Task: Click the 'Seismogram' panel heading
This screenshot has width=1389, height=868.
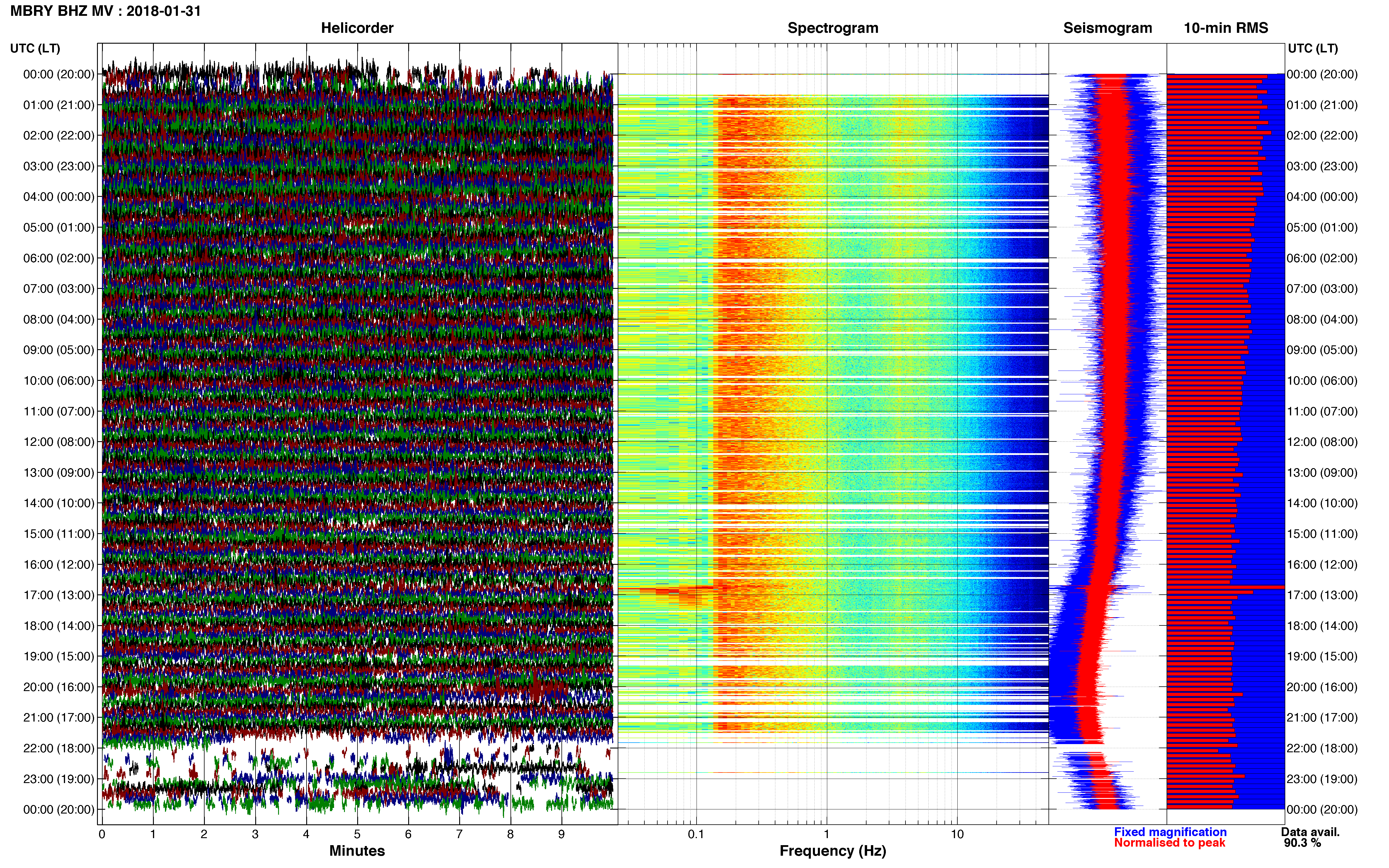Action: pos(1108,28)
